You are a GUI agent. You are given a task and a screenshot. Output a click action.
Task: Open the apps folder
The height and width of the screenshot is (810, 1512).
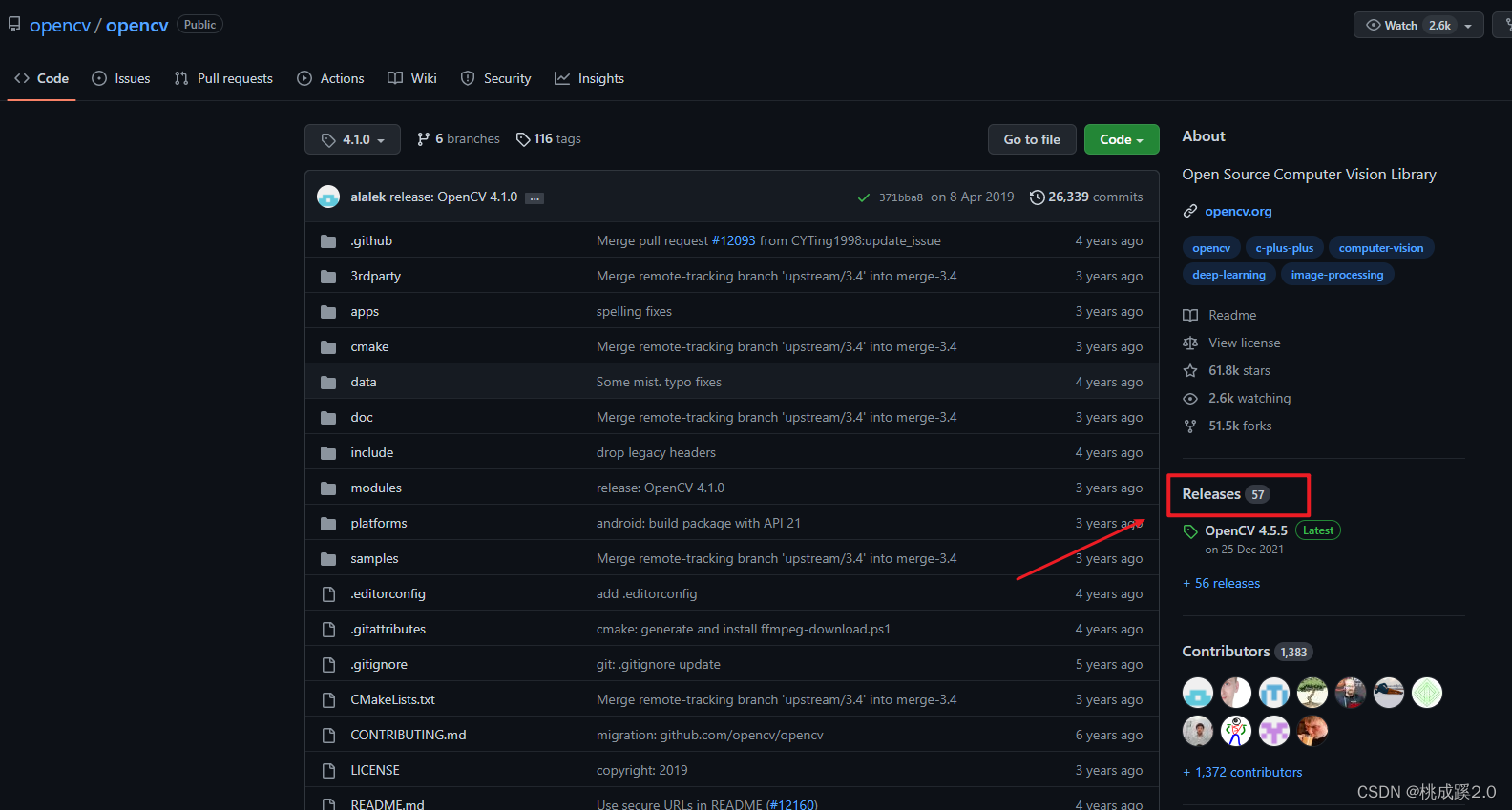[x=365, y=312]
